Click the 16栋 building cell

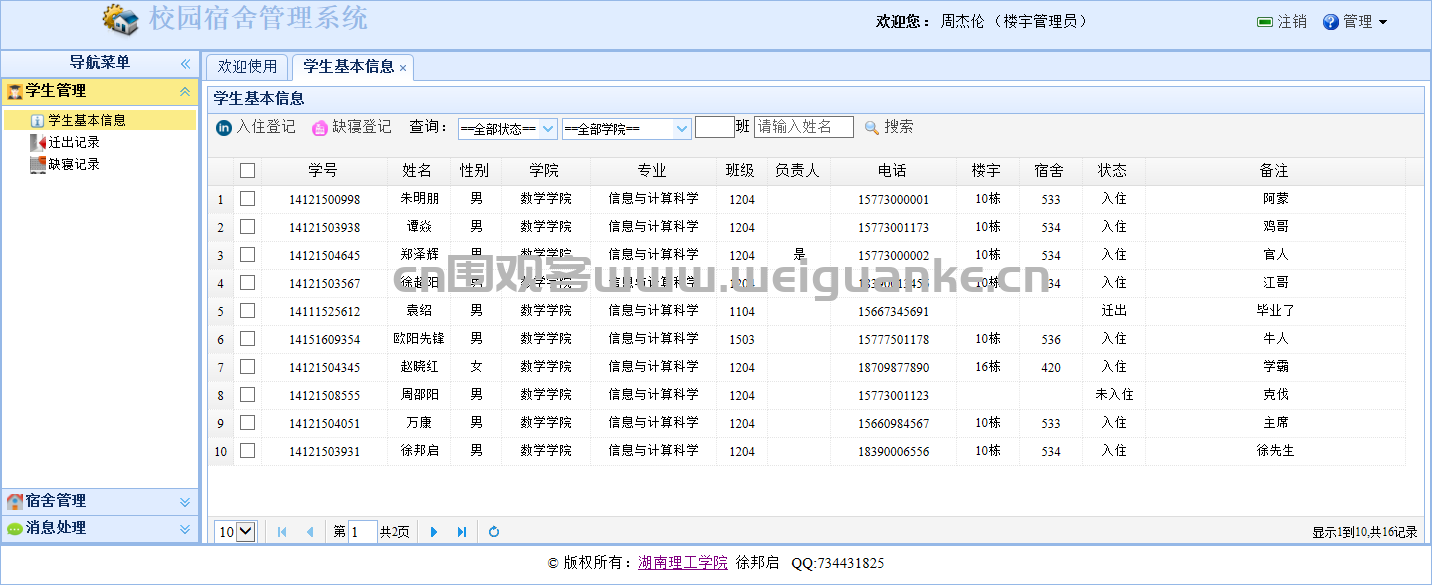[987, 367]
